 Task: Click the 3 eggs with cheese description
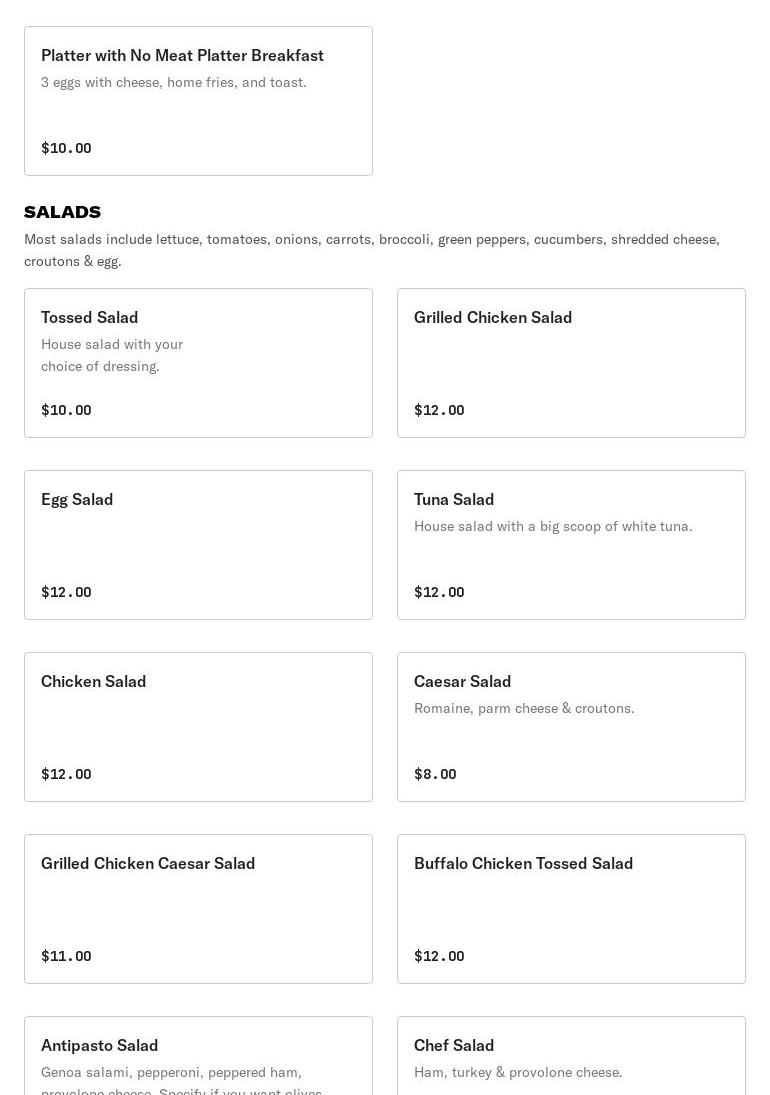(x=174, y=82)
